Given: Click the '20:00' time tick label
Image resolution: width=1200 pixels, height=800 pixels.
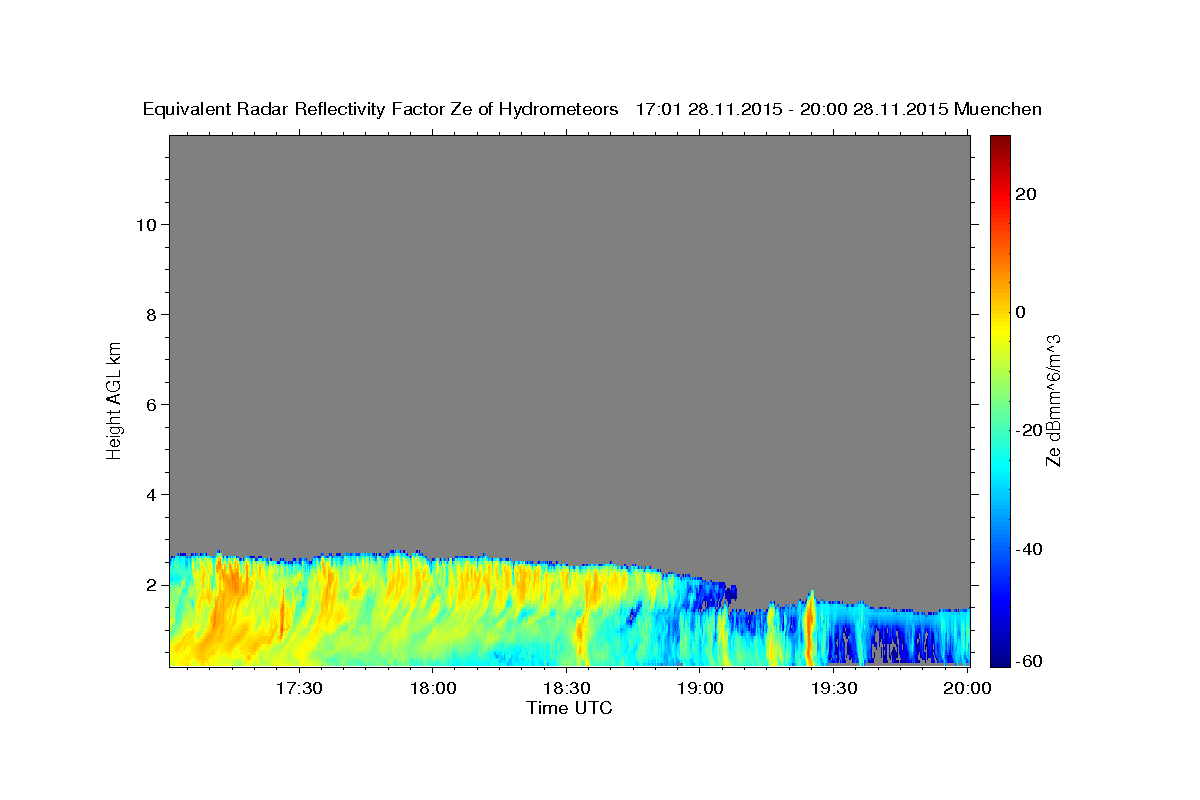Looking at the screenshot, I should [967, 689].
